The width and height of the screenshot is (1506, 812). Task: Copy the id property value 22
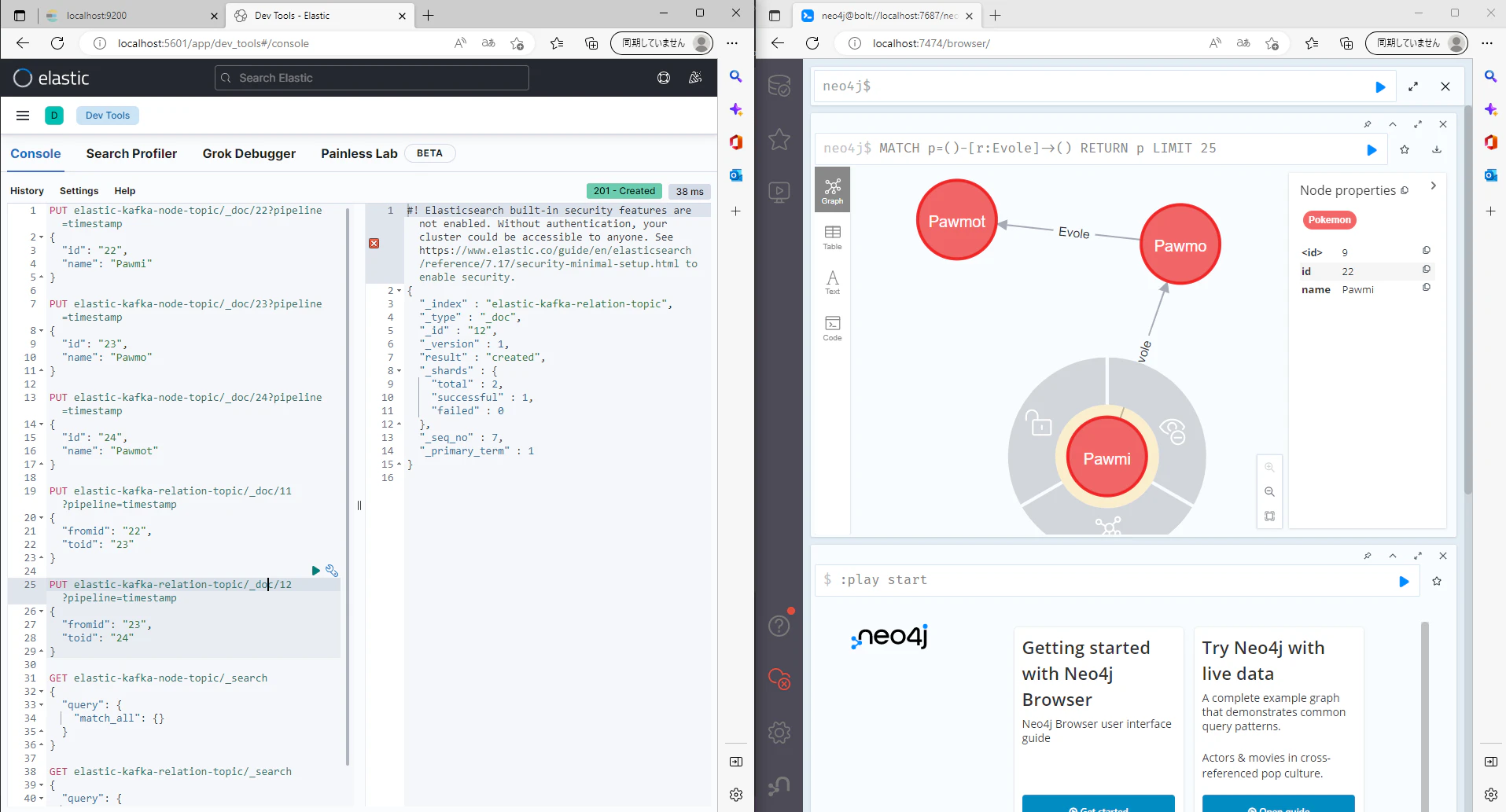click(1426, 269)
